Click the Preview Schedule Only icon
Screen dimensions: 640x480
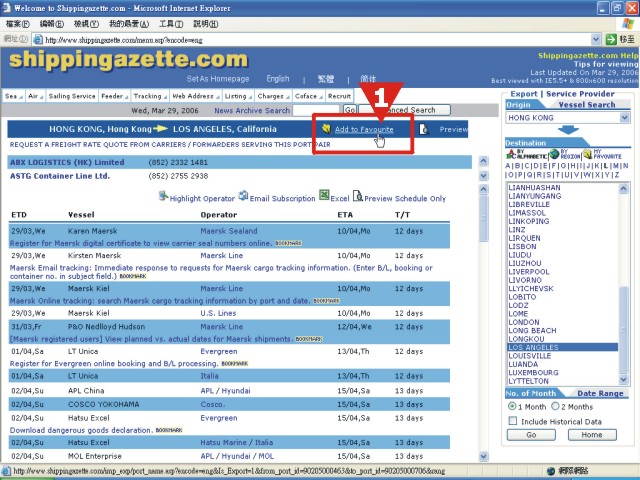click(358, 196)
